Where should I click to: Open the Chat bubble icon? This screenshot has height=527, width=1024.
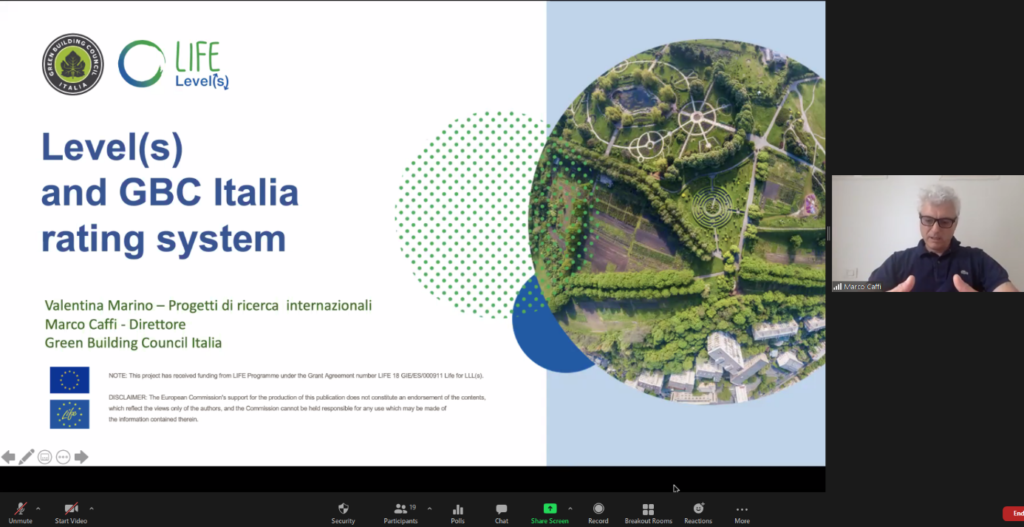502,509
